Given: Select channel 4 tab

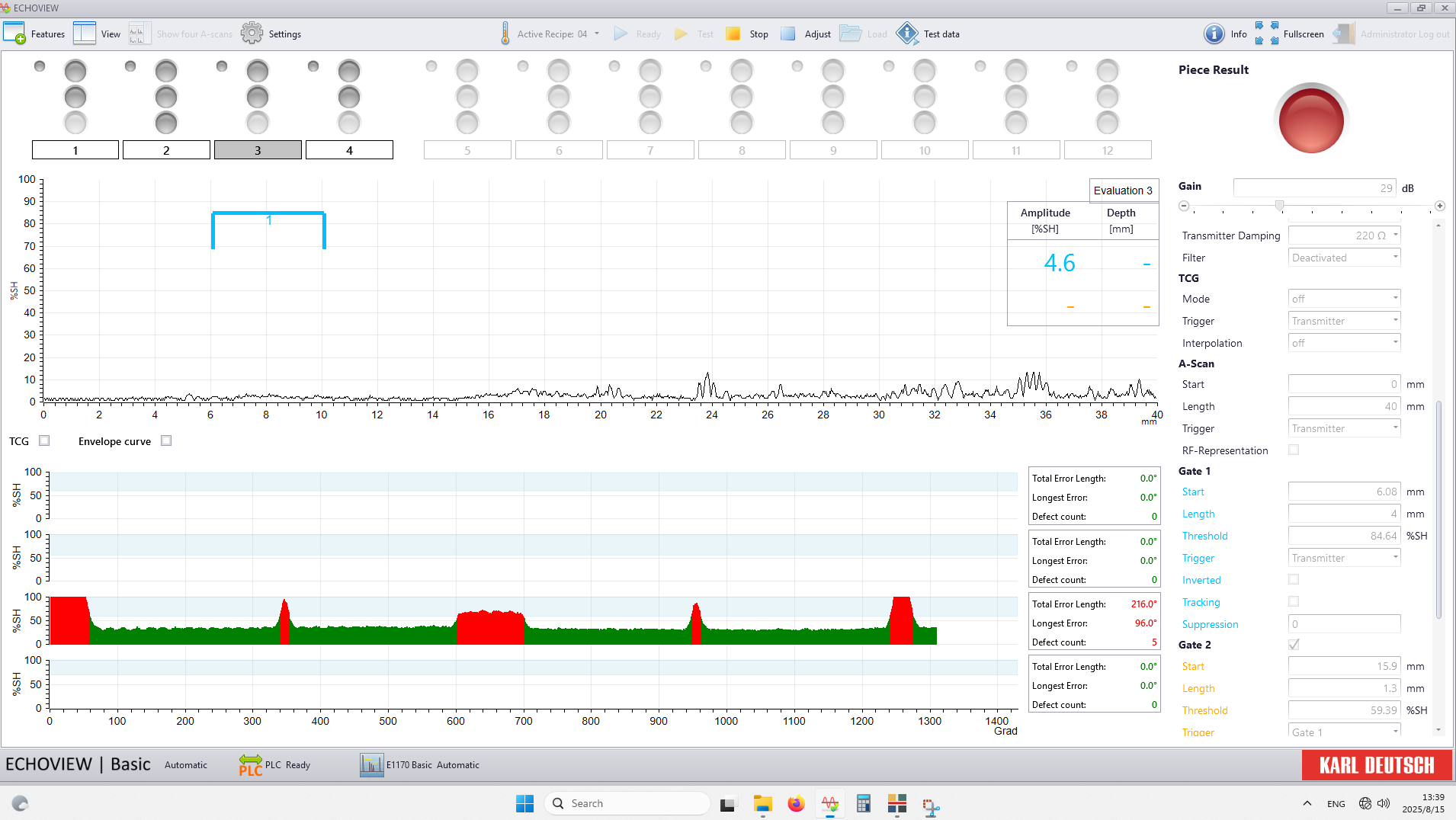Looking at the screenshot, I should point(349,150).
